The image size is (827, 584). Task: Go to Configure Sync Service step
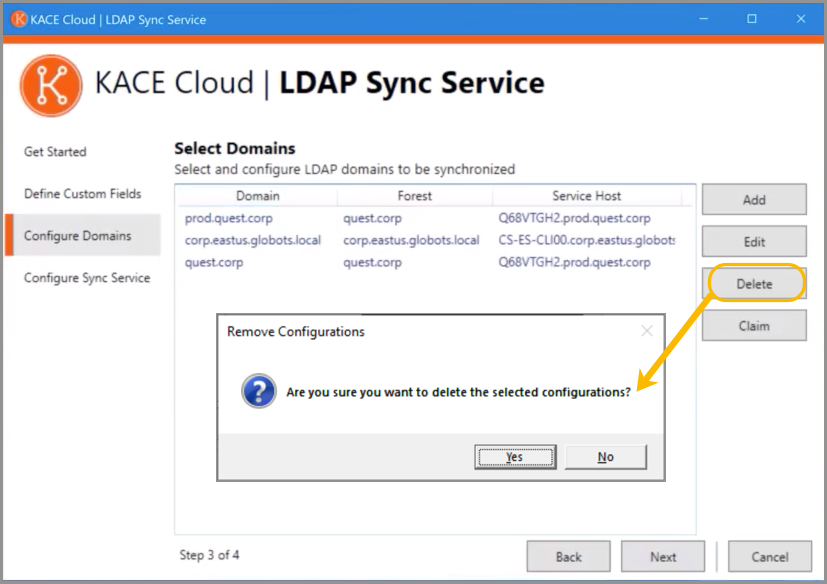(87, 277)
